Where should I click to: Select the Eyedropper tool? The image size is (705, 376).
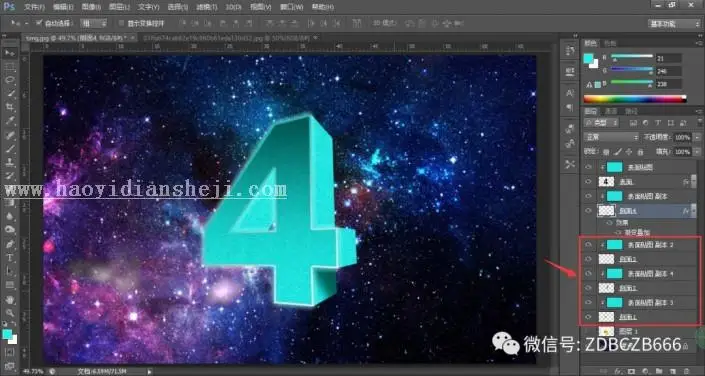point(10,121)
